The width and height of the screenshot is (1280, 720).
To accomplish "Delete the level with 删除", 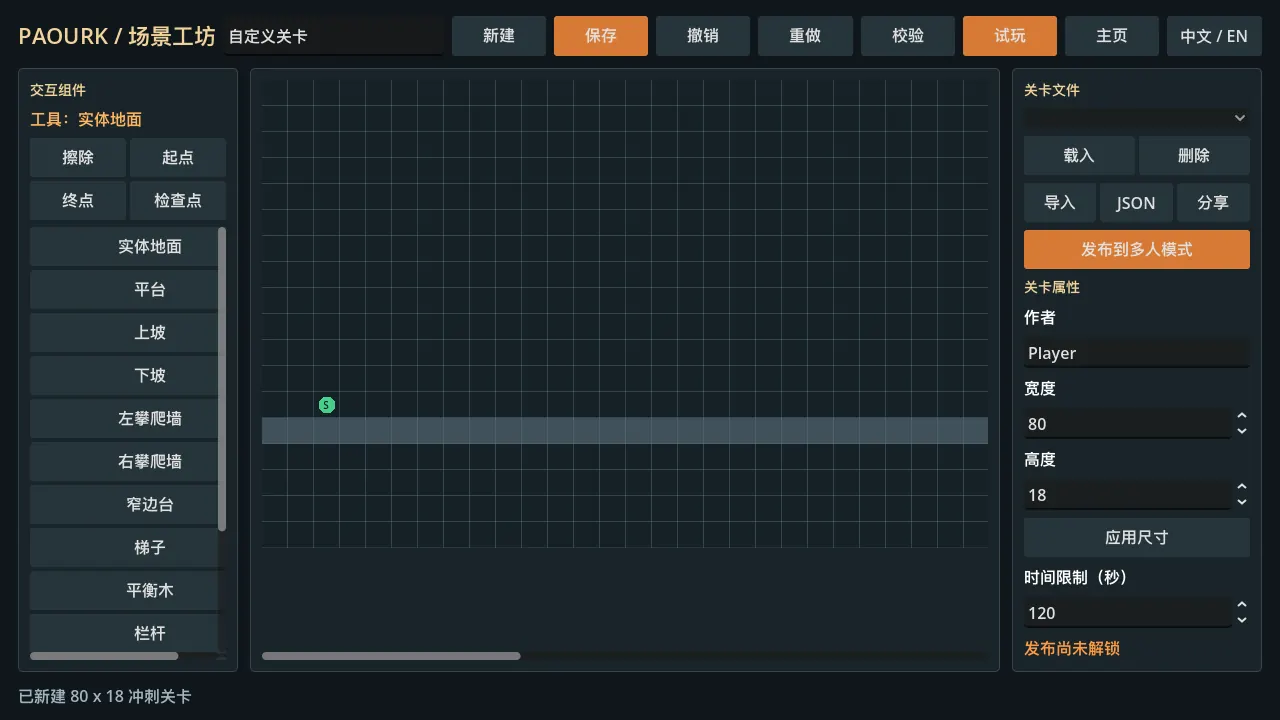I will pyautogui.click(x=1194, y=156).
